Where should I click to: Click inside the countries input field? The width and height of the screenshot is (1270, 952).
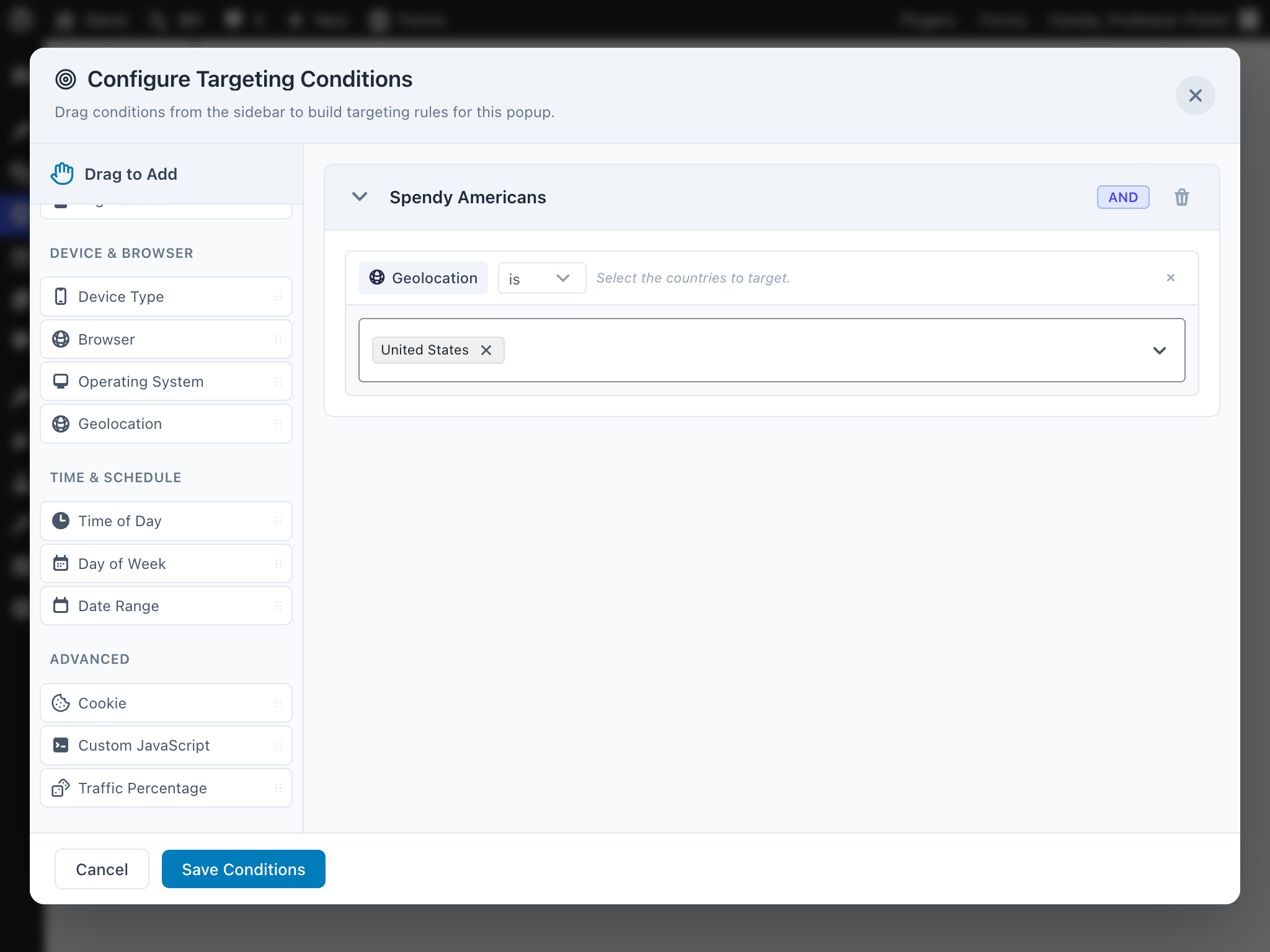pos(806,350)
